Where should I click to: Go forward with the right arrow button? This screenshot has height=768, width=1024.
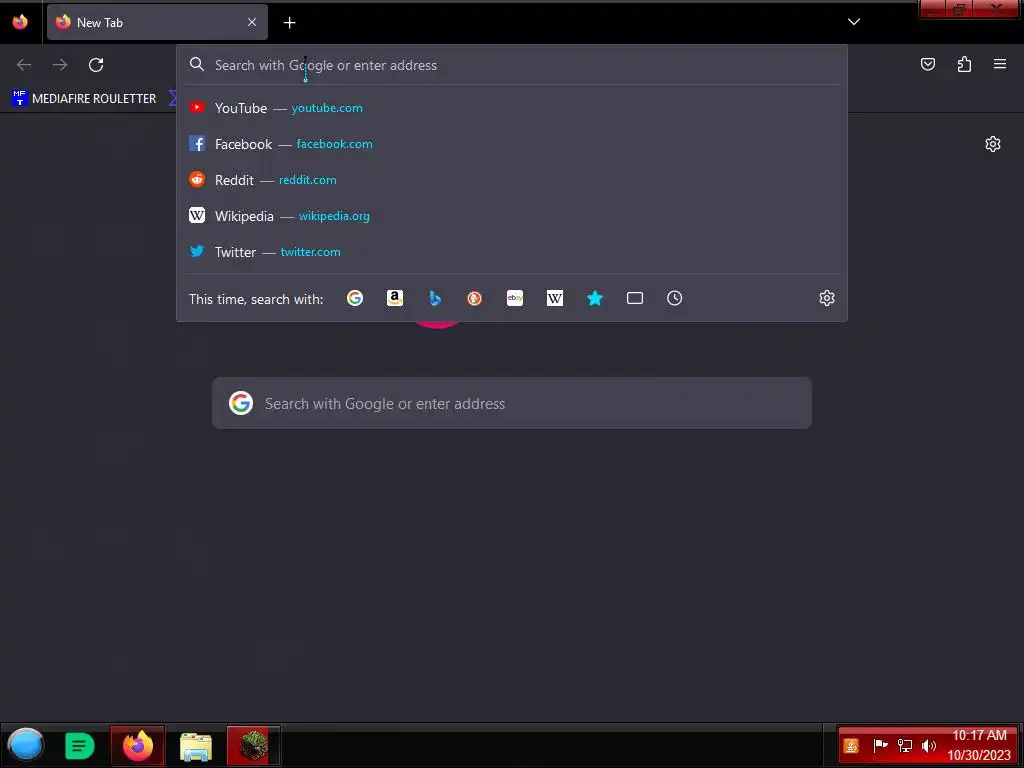coord(60,65)
